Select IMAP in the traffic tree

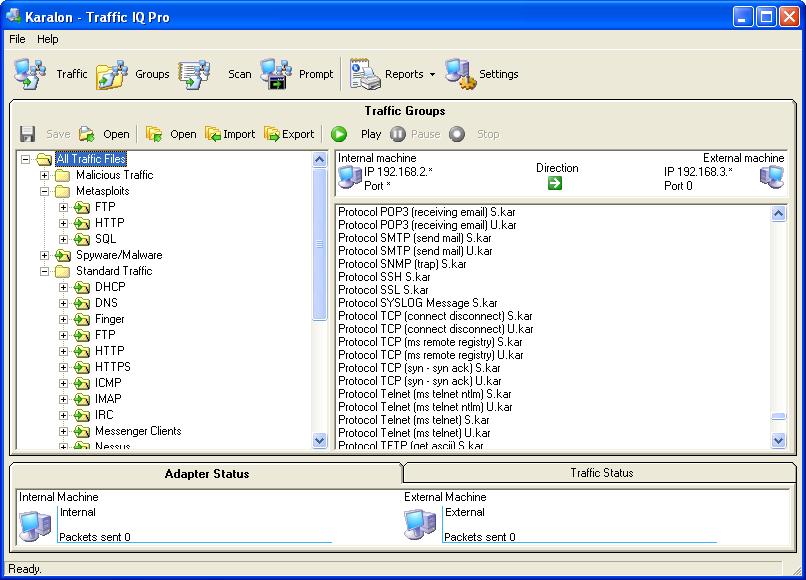coord(108,399)
